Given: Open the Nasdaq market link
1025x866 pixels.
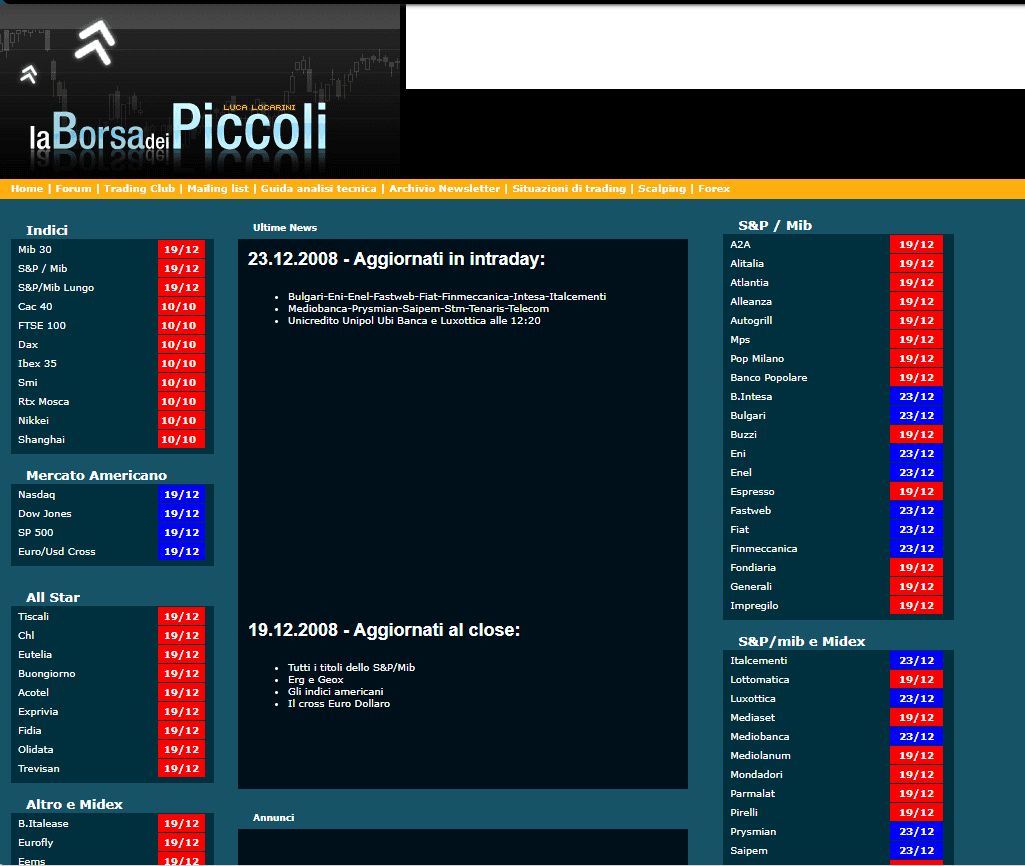Looking at the screenshot, I should 37,495.
